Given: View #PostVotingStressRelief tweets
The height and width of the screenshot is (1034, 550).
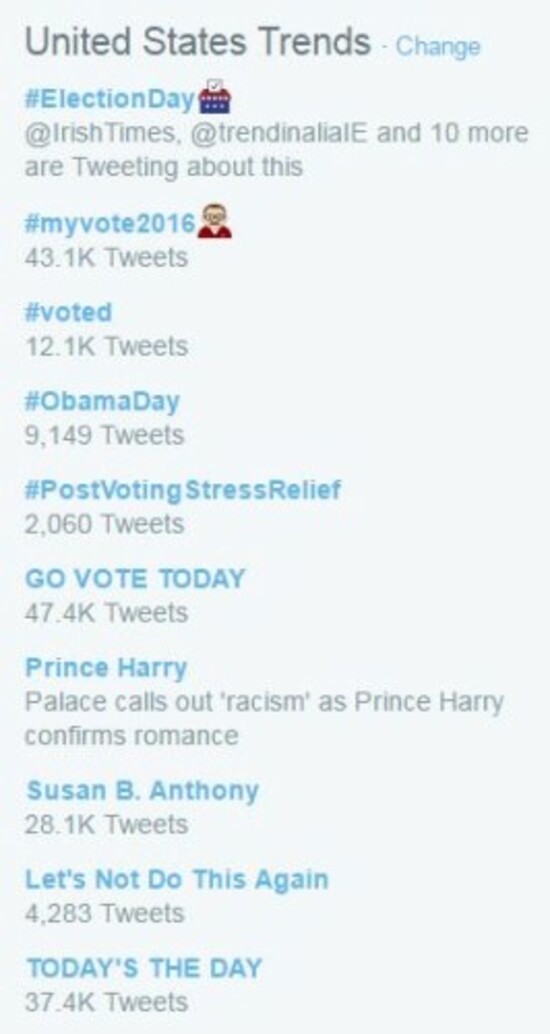Looking at the screenshot, I should click(183, 490).
